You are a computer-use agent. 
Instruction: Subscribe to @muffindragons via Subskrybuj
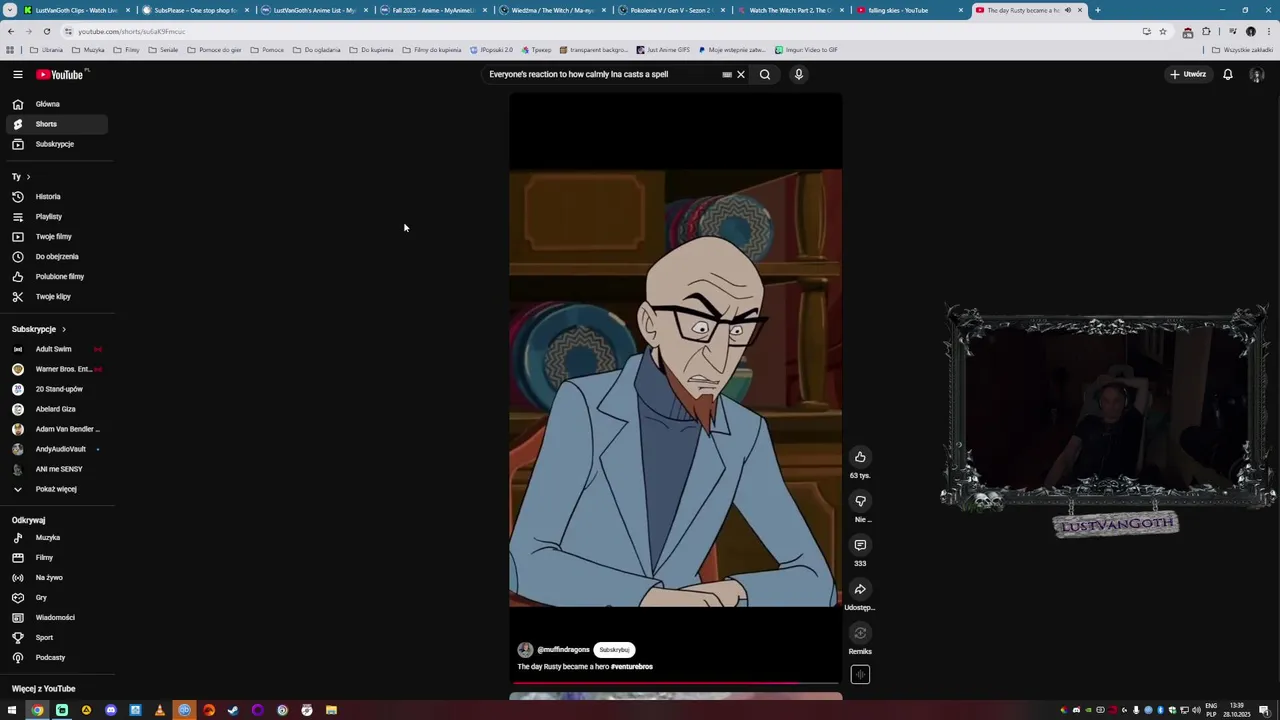point(614,650)
